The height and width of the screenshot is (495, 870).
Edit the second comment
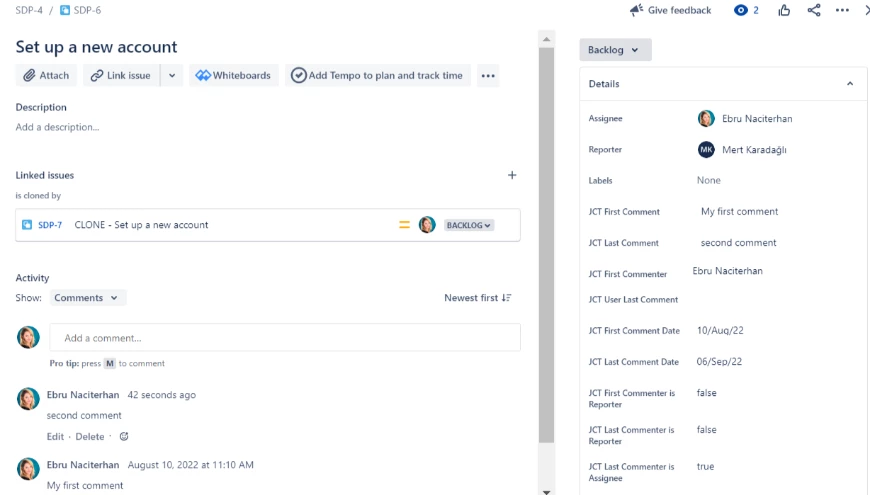[55, 437]
